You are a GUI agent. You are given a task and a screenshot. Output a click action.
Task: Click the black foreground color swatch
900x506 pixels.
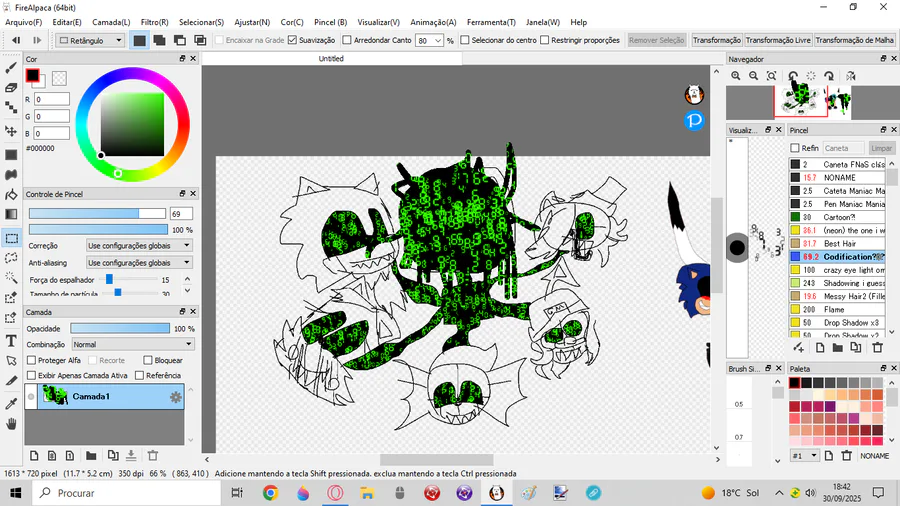click(32, 75)
